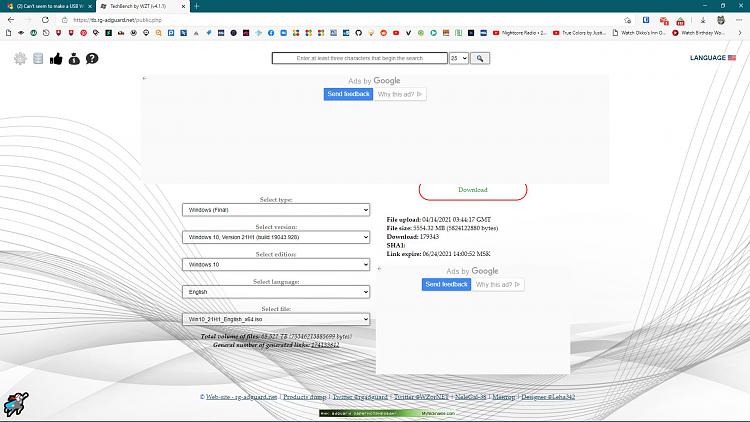750x422 pixels.
Task: Open the browser three-dots menu
Action: [x=739, y=20]
